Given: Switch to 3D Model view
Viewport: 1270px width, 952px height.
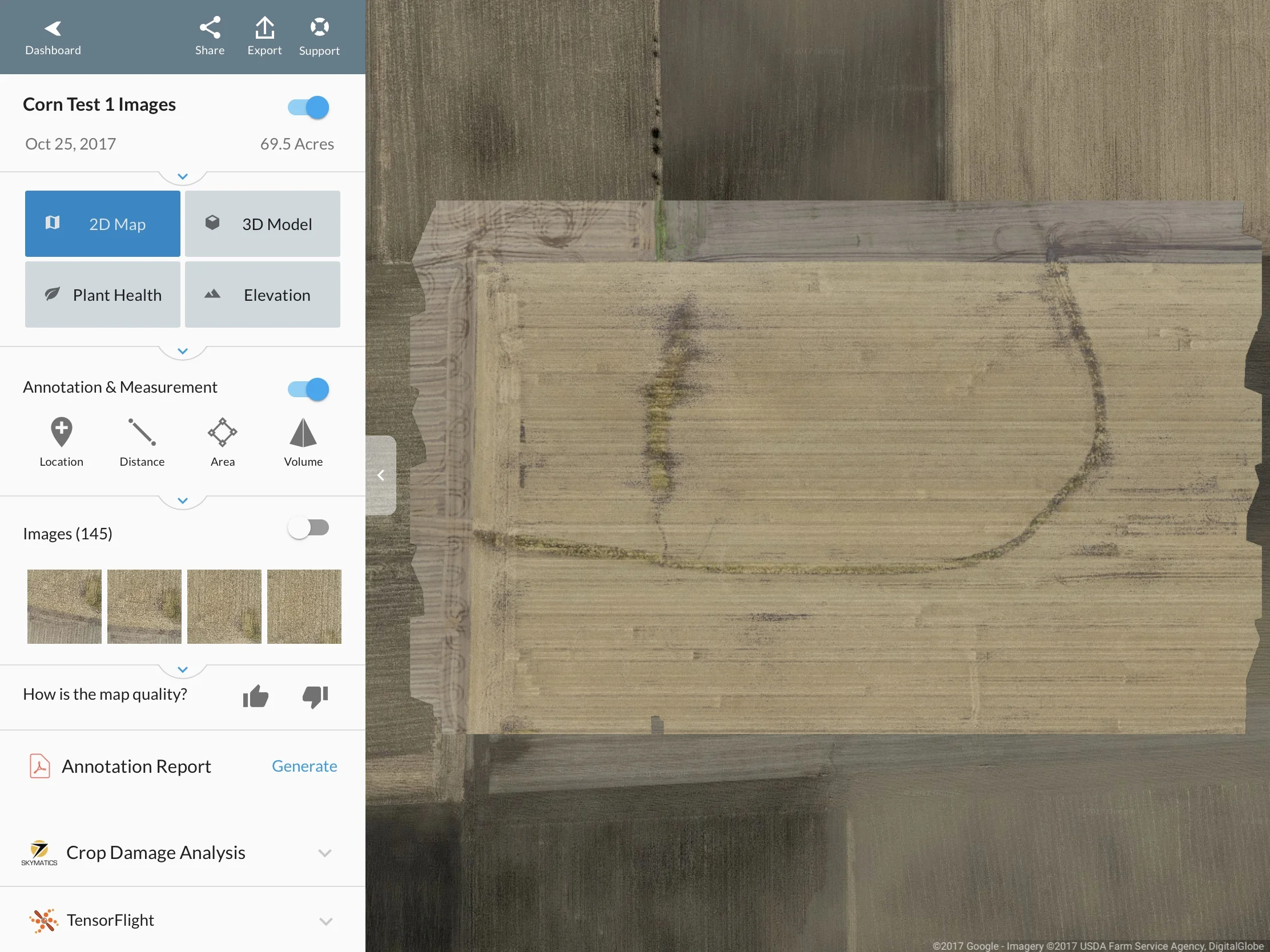Looking at the screenshot, I should coord(262,224).
